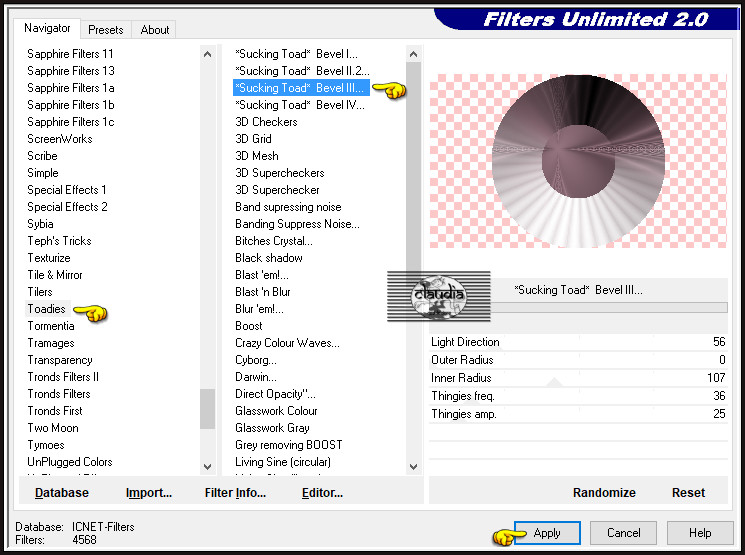
Task: Select the Texturize category
Action: coord(49,258)
